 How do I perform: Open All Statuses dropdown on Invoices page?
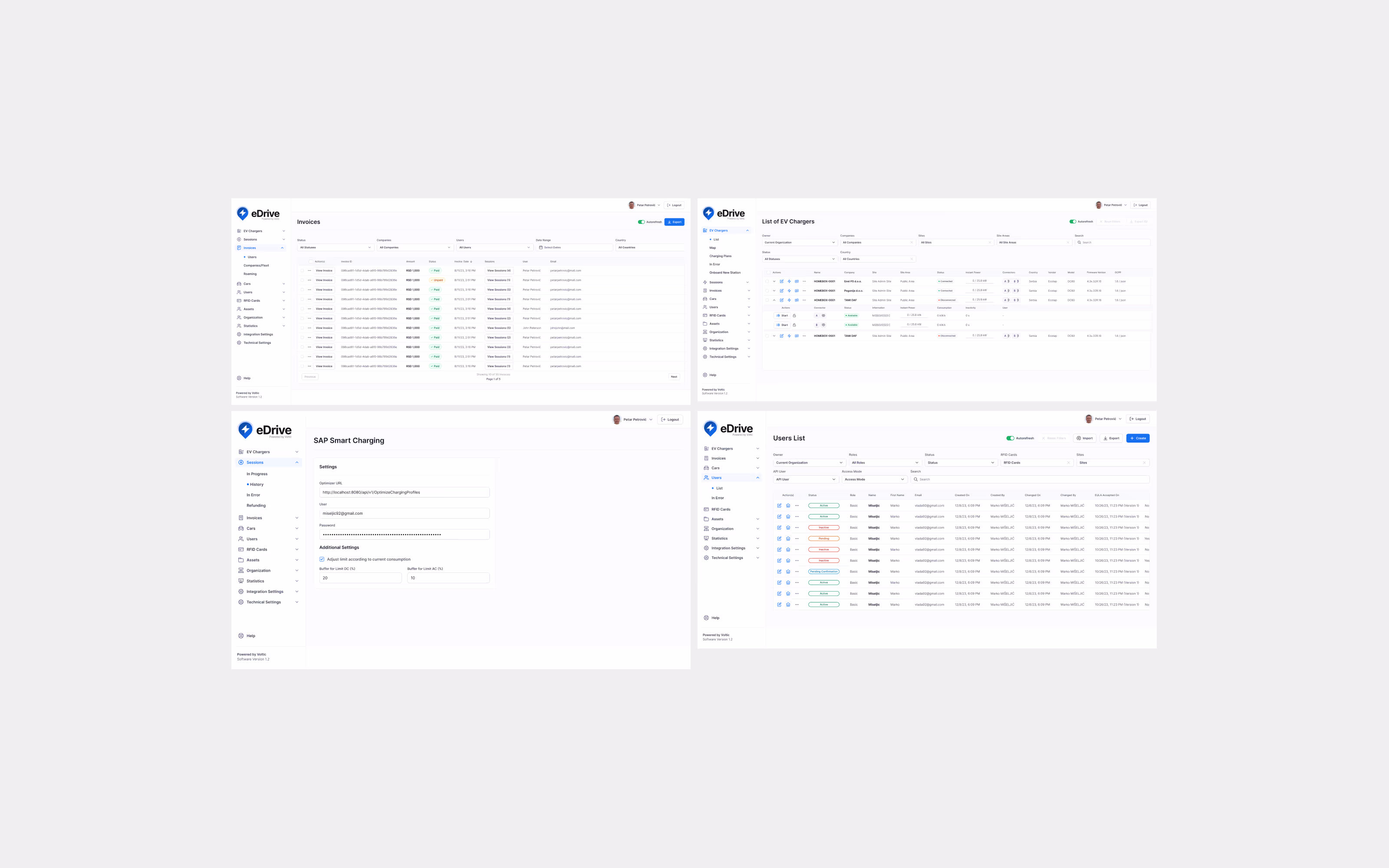pyautogui.click(x=335, y=247)
